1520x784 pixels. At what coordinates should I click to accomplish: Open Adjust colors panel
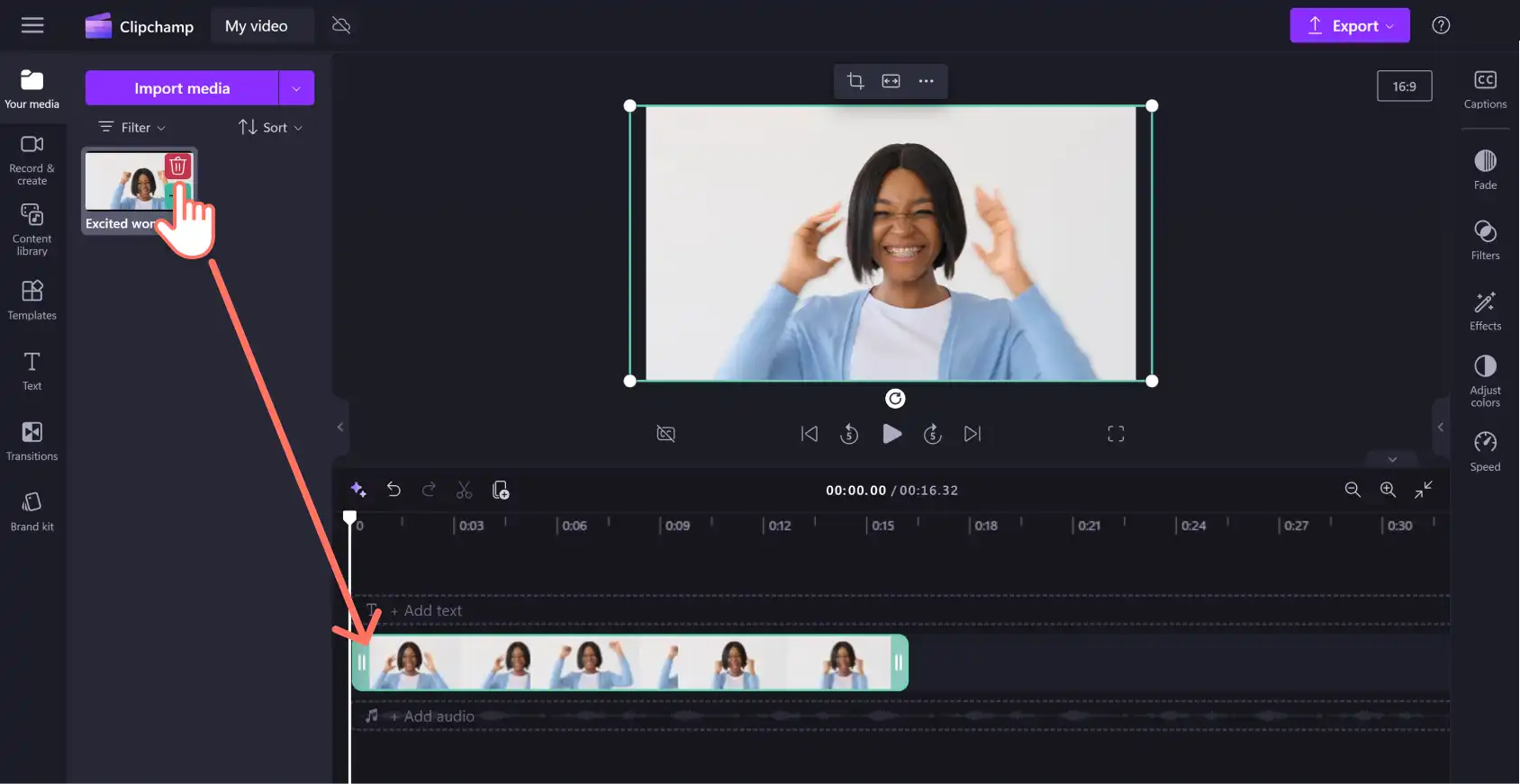tap(1485, 381)
